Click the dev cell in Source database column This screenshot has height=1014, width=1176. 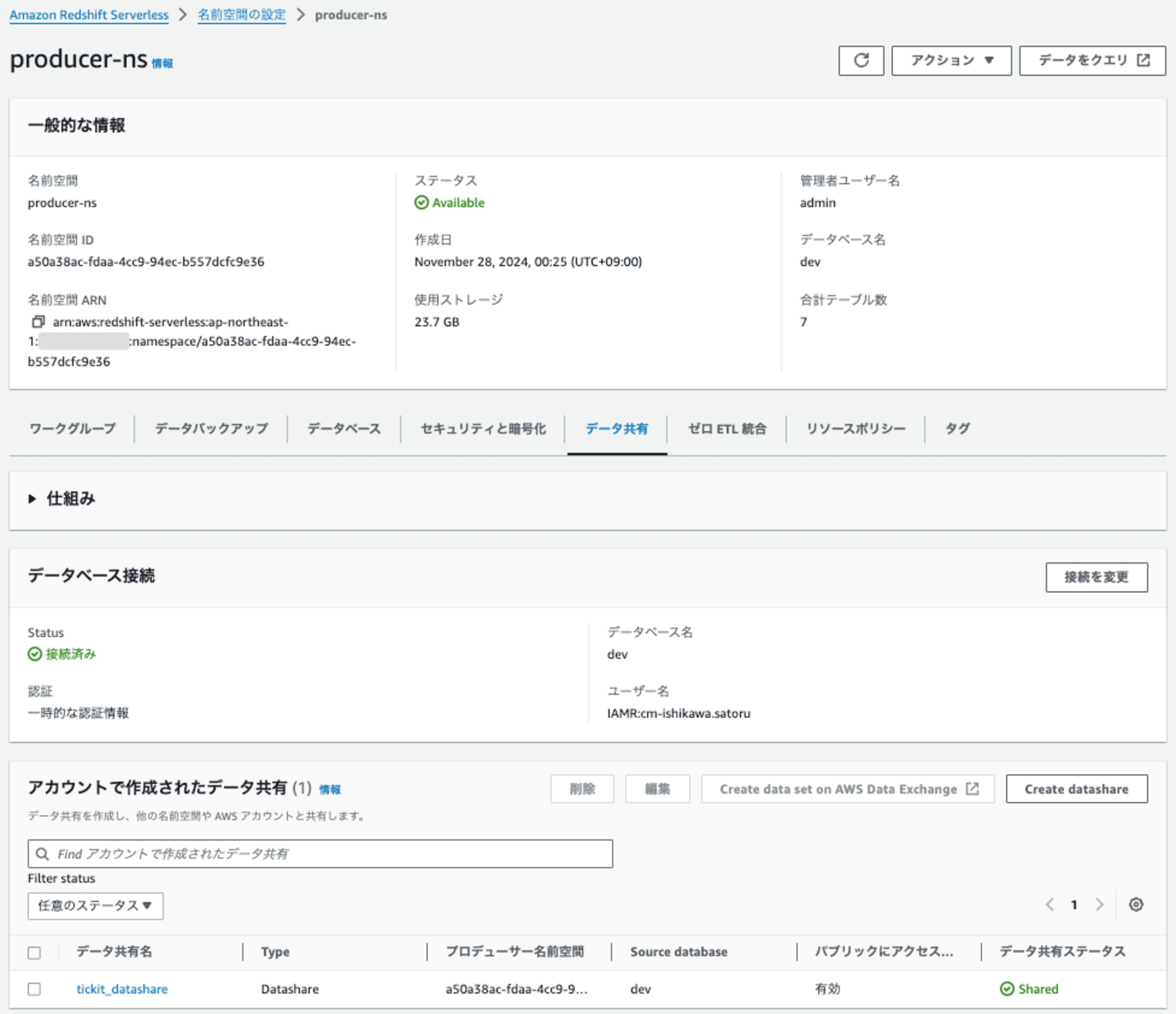(640, 989)
